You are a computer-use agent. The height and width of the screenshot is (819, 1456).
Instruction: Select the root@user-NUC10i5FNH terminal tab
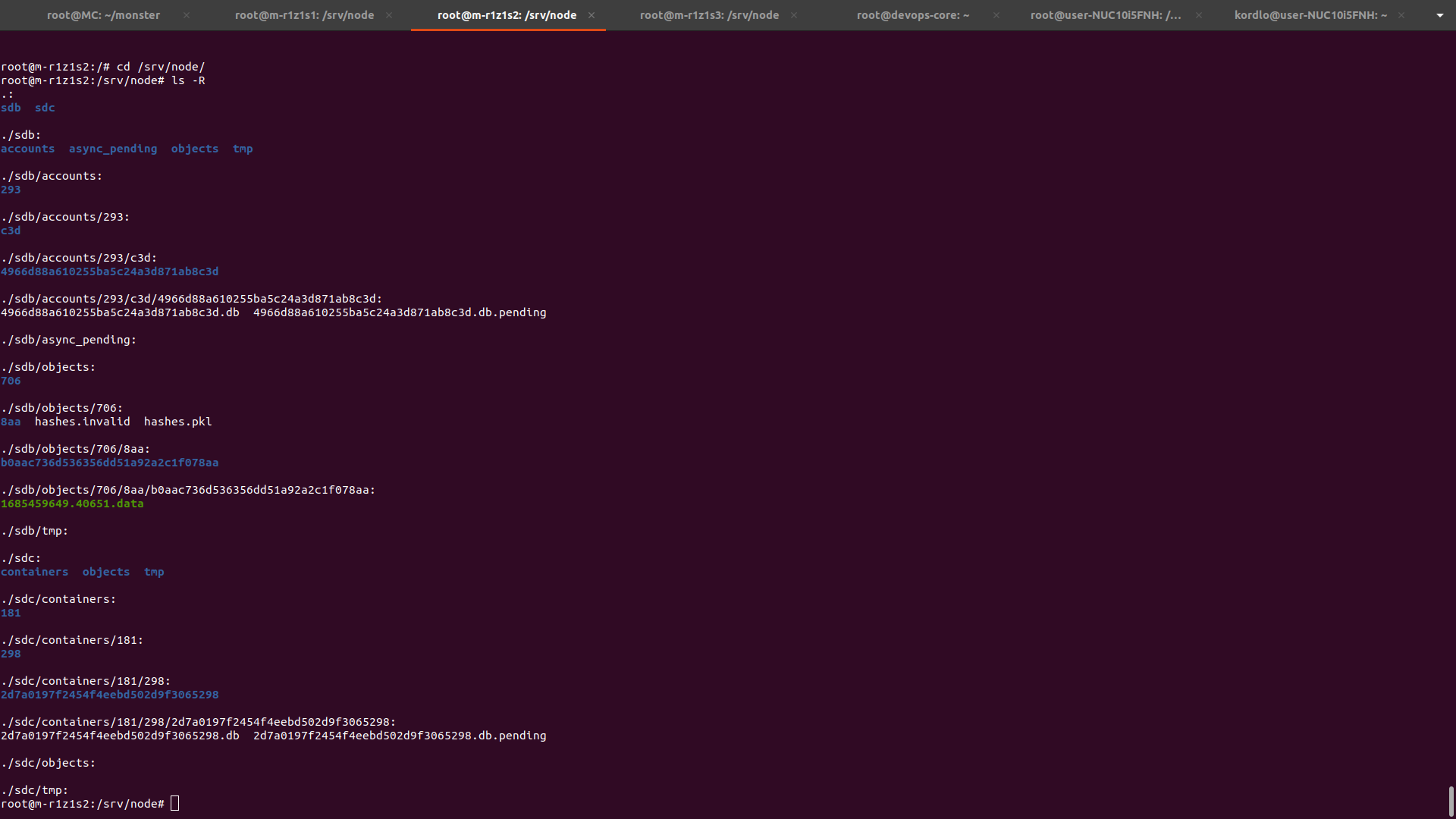click(x=1106, y=15)
